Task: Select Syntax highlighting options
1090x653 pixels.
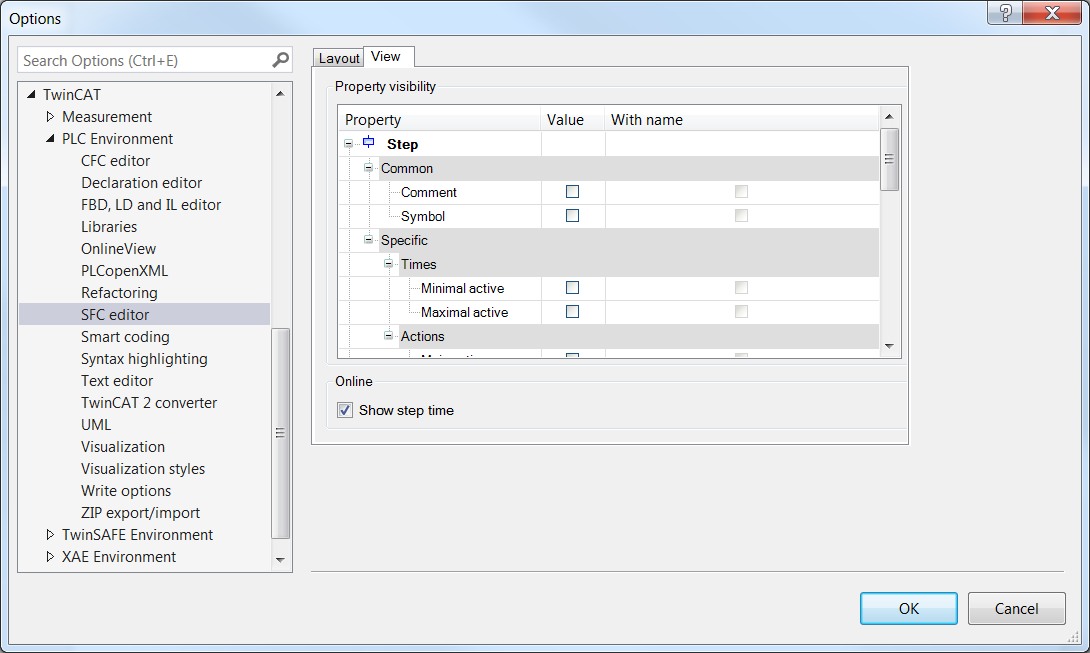Action: 144,359
